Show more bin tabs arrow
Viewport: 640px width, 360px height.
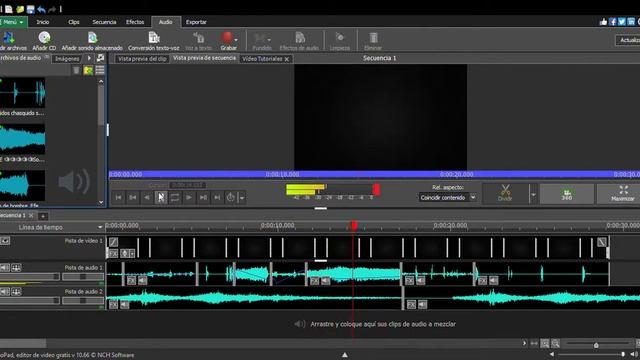pos(89,58)
